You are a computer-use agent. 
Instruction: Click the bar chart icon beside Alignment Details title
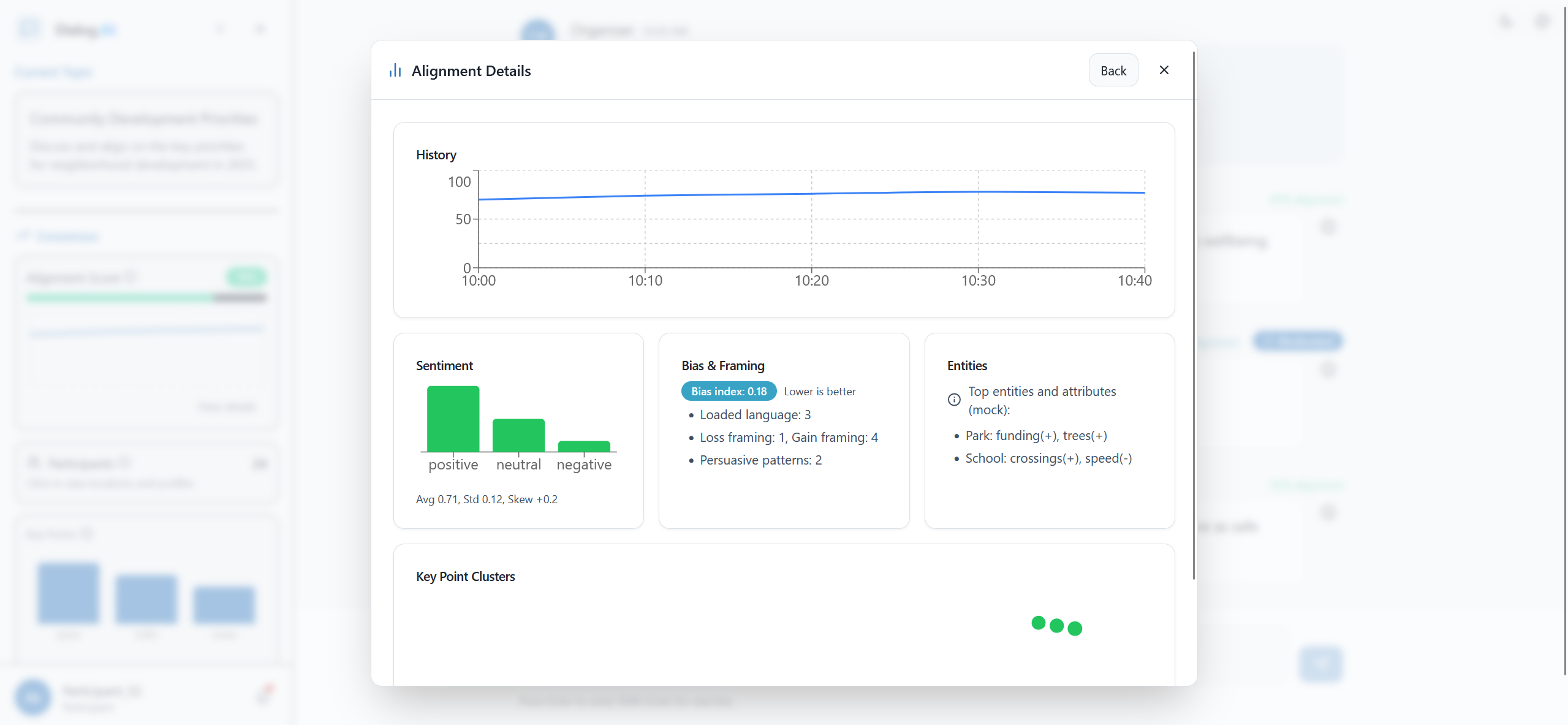pos(395,70)
